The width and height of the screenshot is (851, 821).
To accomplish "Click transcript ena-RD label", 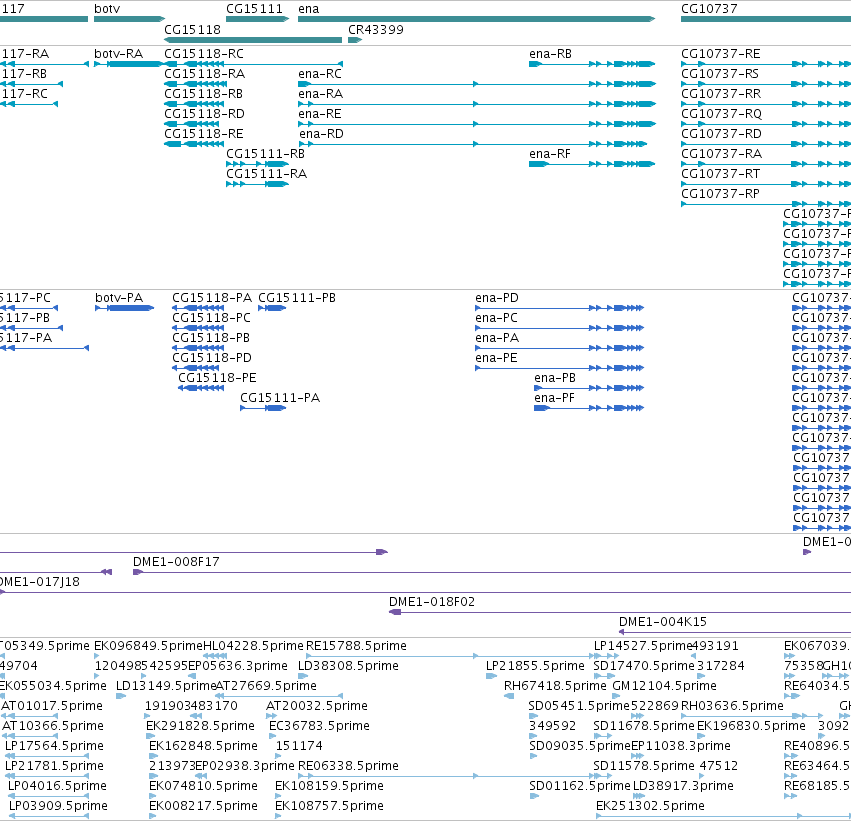I will click(321, 134).
